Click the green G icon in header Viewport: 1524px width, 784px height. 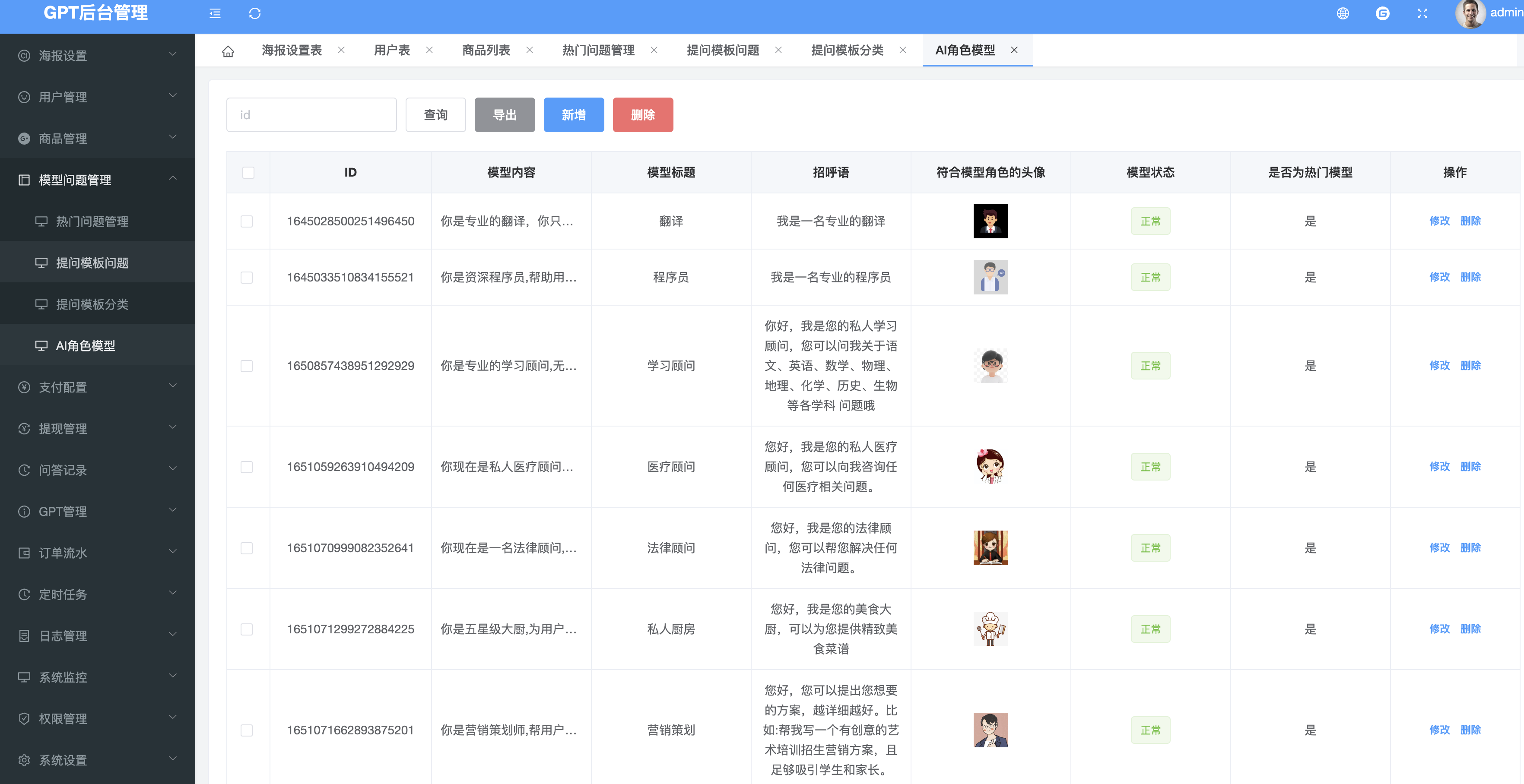click(1382, 13)
